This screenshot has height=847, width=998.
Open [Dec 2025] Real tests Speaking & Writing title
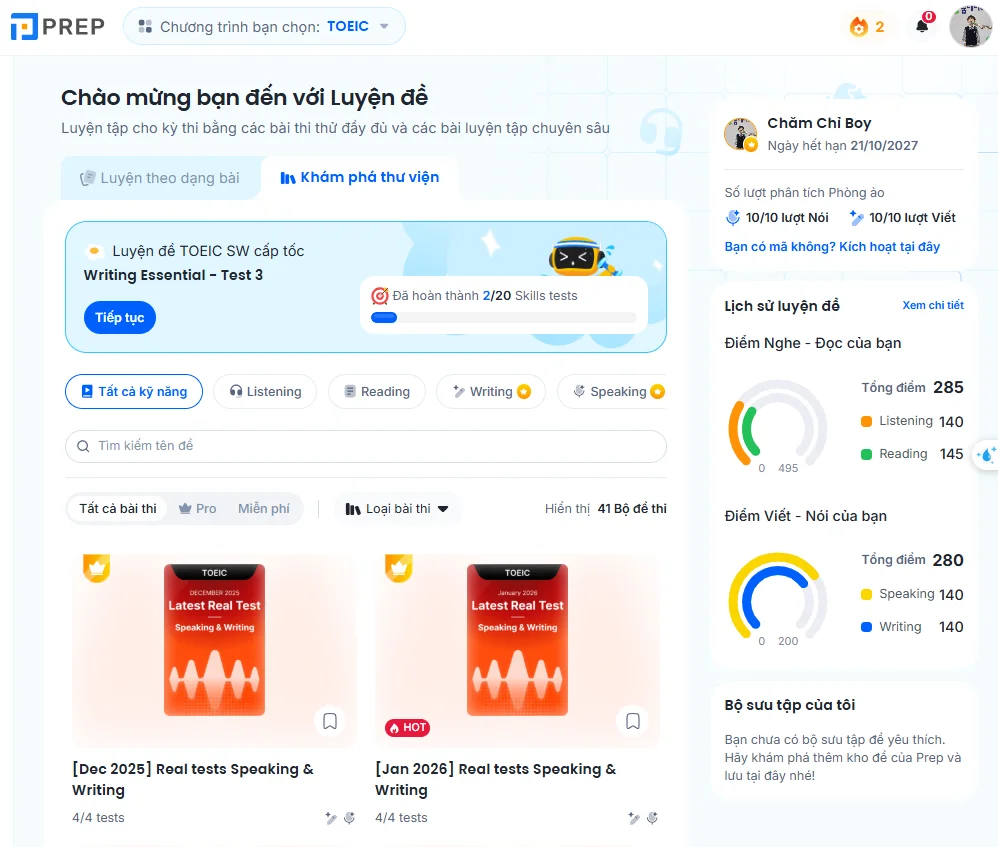(193, 780)
